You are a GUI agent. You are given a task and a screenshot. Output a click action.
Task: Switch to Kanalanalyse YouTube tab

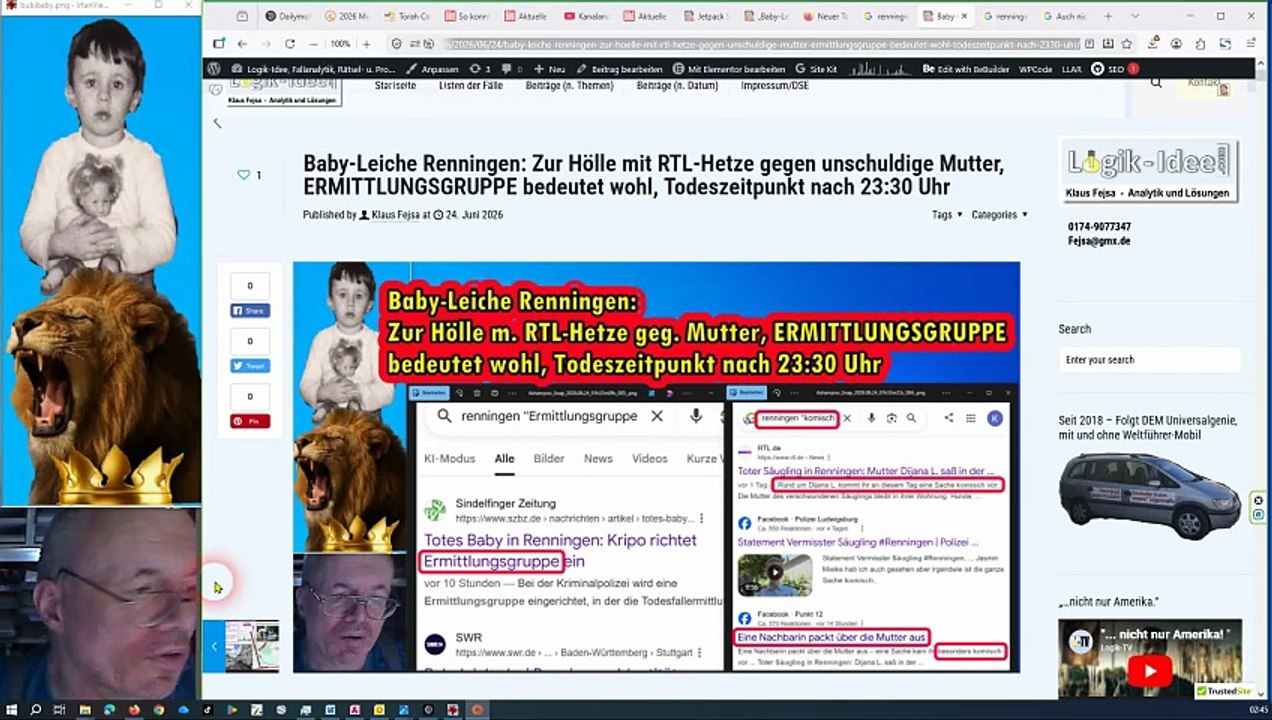(587, 17)
